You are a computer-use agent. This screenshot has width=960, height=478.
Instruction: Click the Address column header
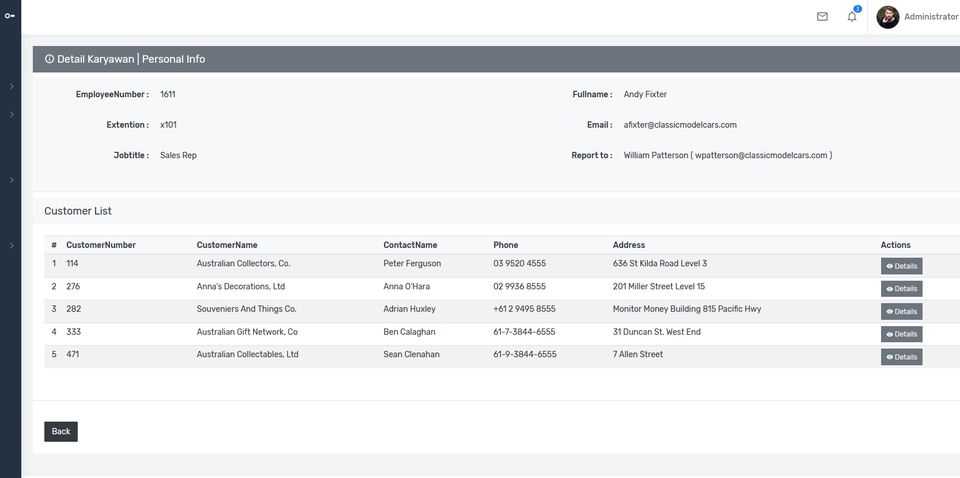point(629,245)
